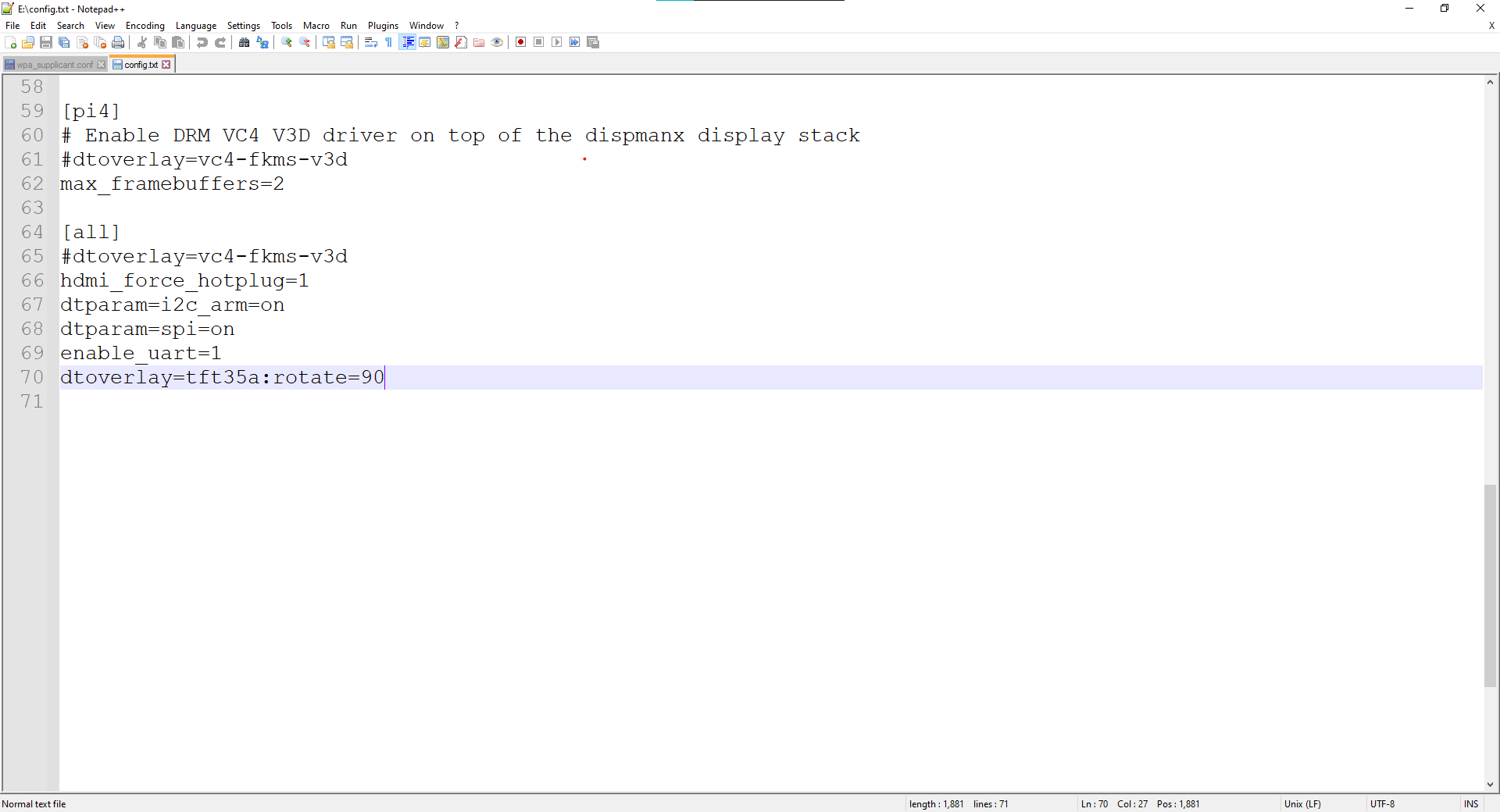The image size is (1500, 812).
Task: Open the ? help menu
Action: pyautogui.click(x=457, y=26)
